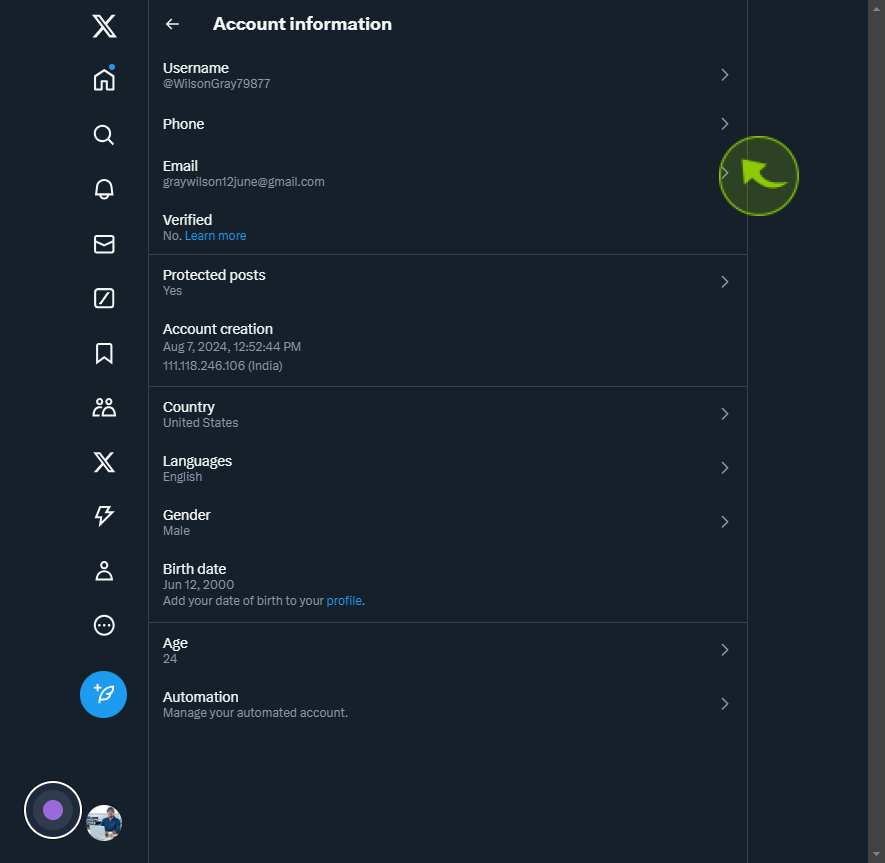The width and height of the screenshot is (885, 863).
Task: Expand the Protected posts chevron
Action: point(725,282)
